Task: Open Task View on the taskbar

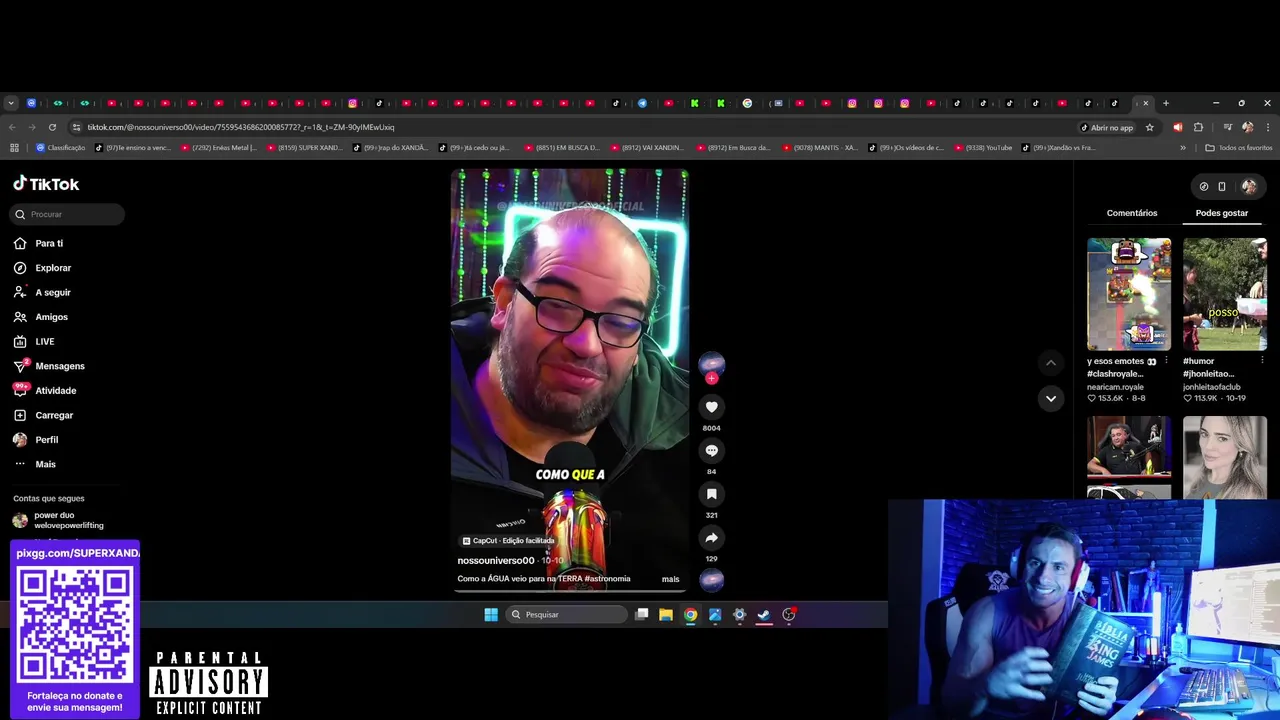Action: [x=642, y=615]
